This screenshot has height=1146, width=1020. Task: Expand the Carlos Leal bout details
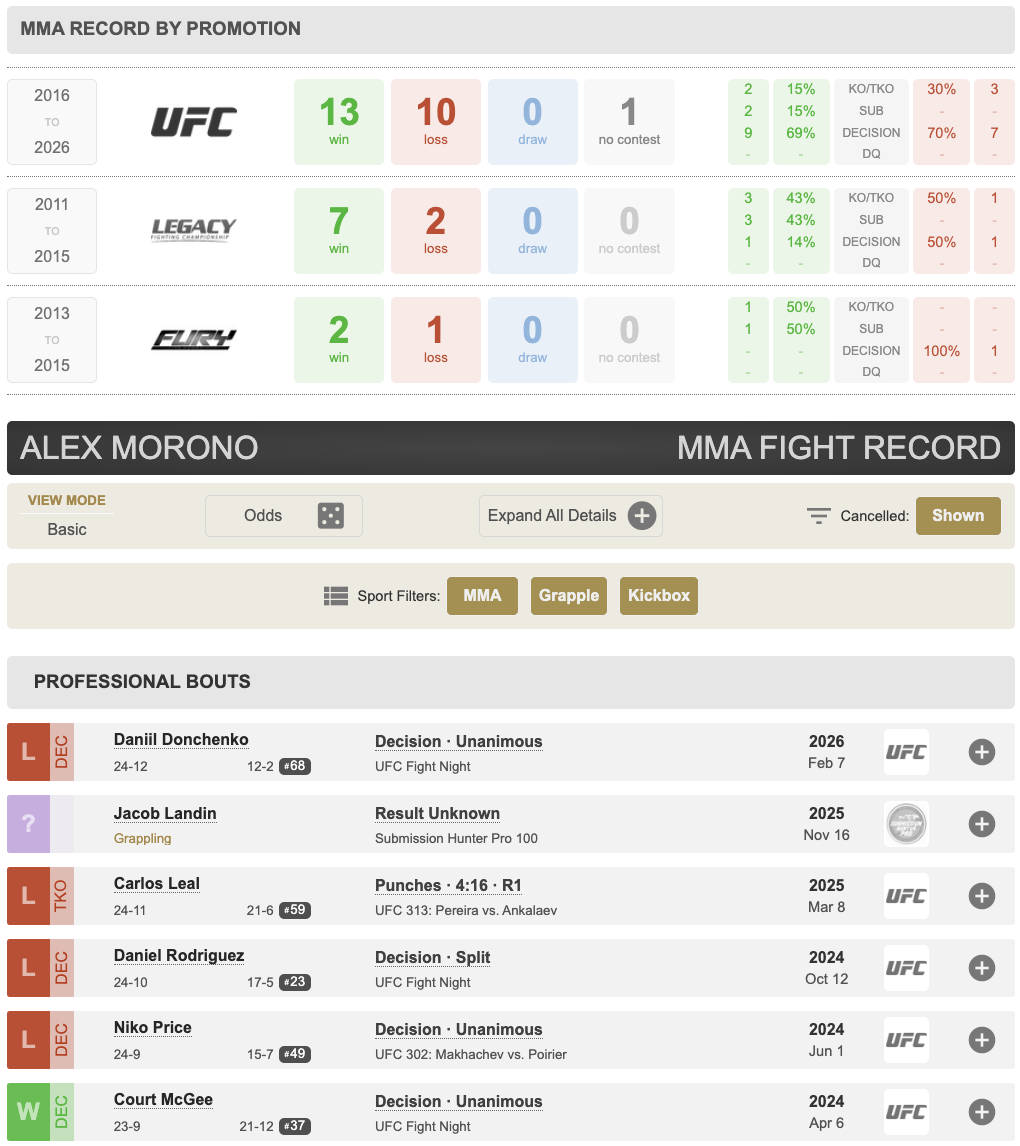click(981, 896)
